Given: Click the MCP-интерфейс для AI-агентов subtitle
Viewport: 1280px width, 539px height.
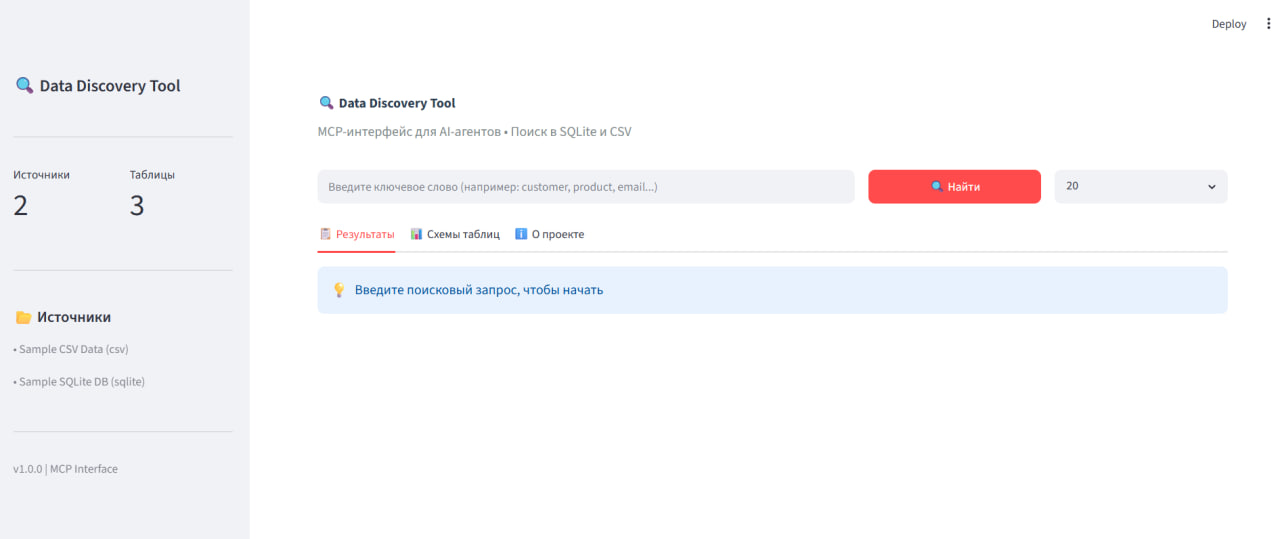Looking at the screenshot, I should click(474, 132).
